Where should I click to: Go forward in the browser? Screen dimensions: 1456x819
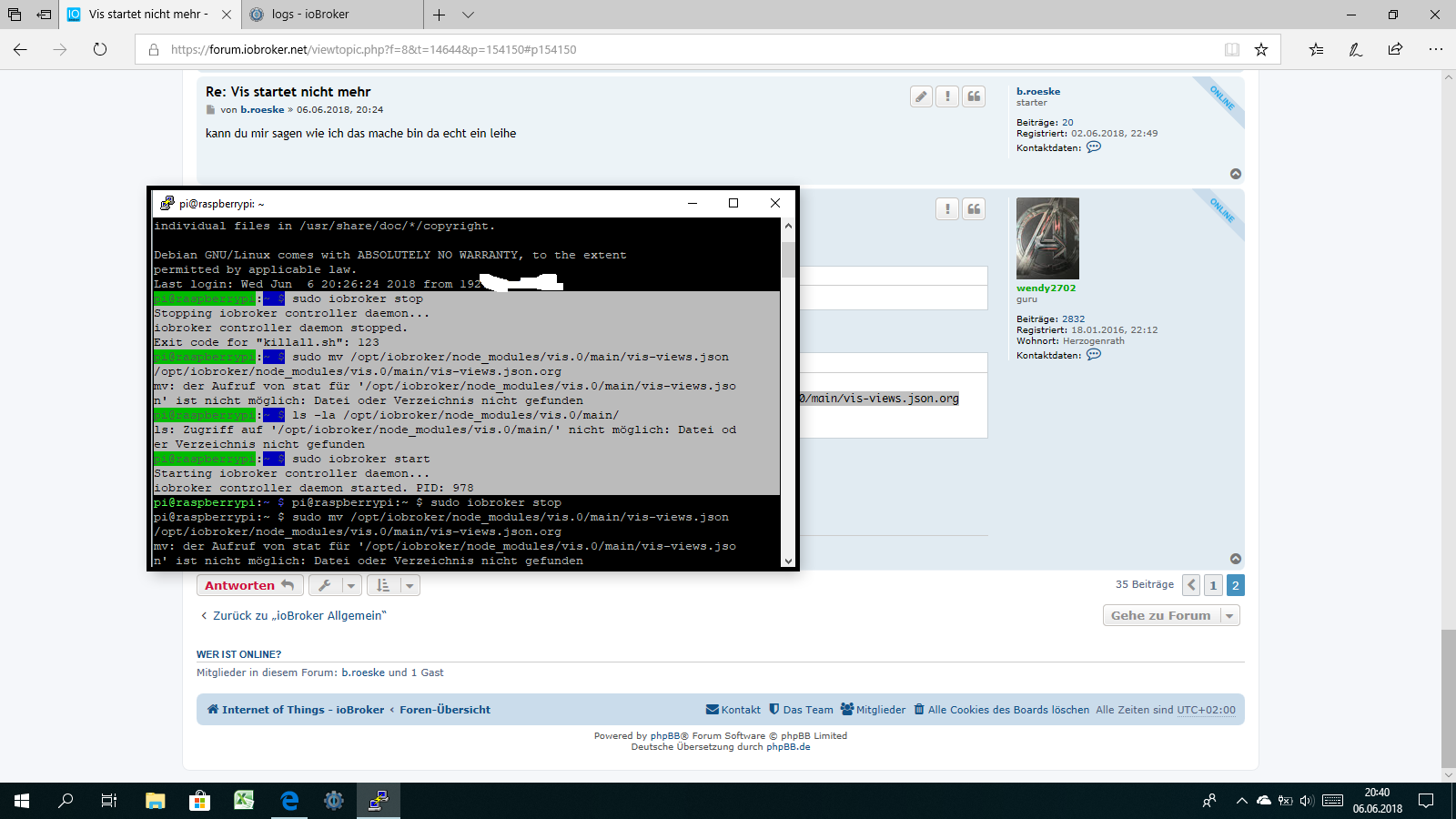60,49
